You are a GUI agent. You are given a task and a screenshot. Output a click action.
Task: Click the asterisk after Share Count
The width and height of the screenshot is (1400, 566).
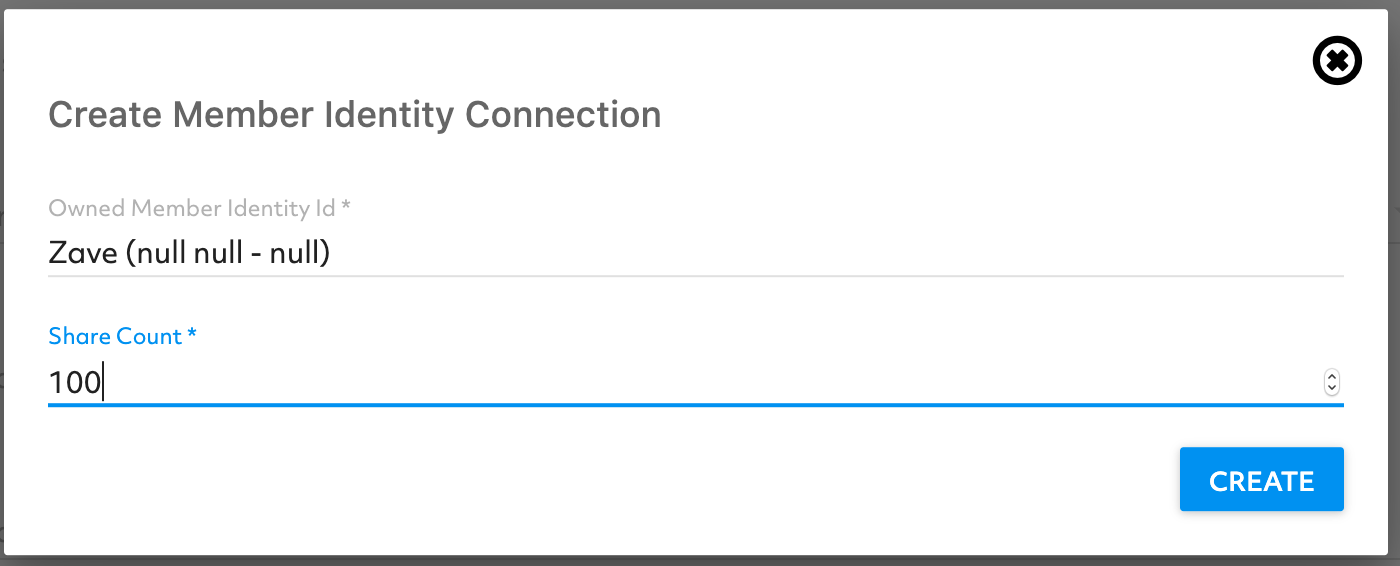191,334
